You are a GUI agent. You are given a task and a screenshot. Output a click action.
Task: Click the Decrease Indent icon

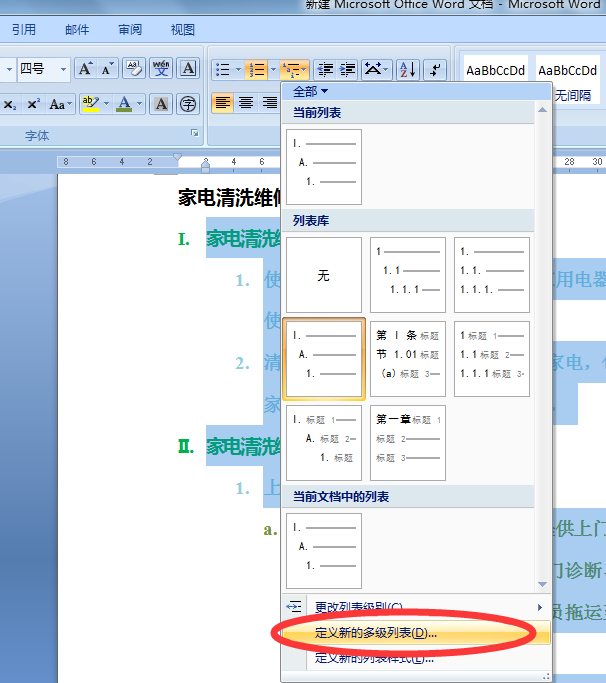(x=325, y=69)
